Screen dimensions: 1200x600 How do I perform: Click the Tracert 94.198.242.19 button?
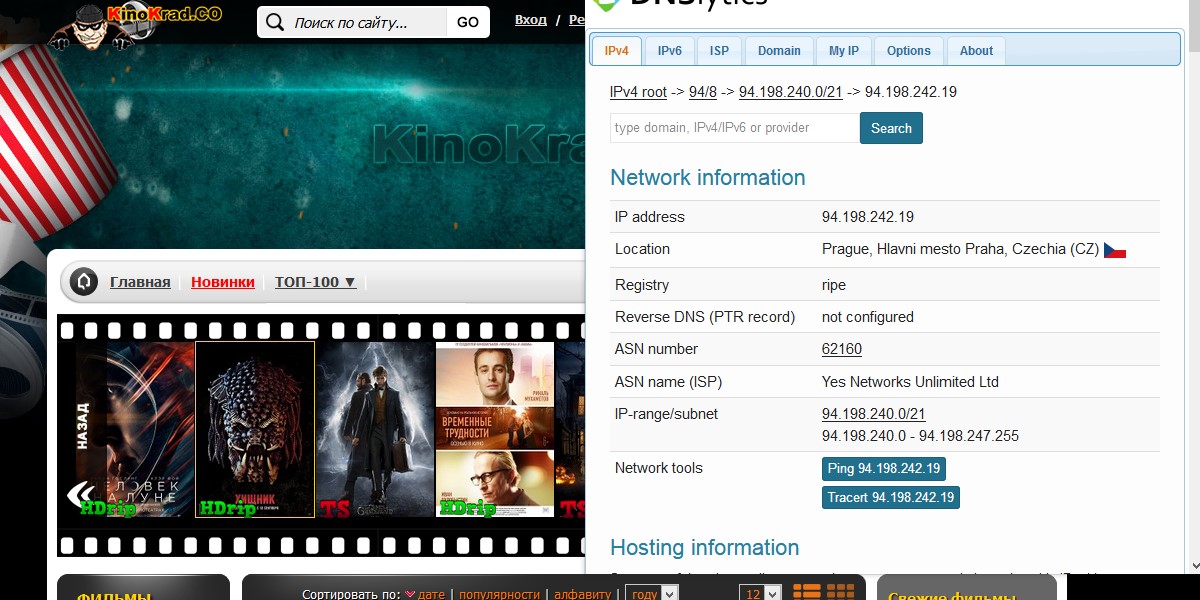[x=890, y=497]
